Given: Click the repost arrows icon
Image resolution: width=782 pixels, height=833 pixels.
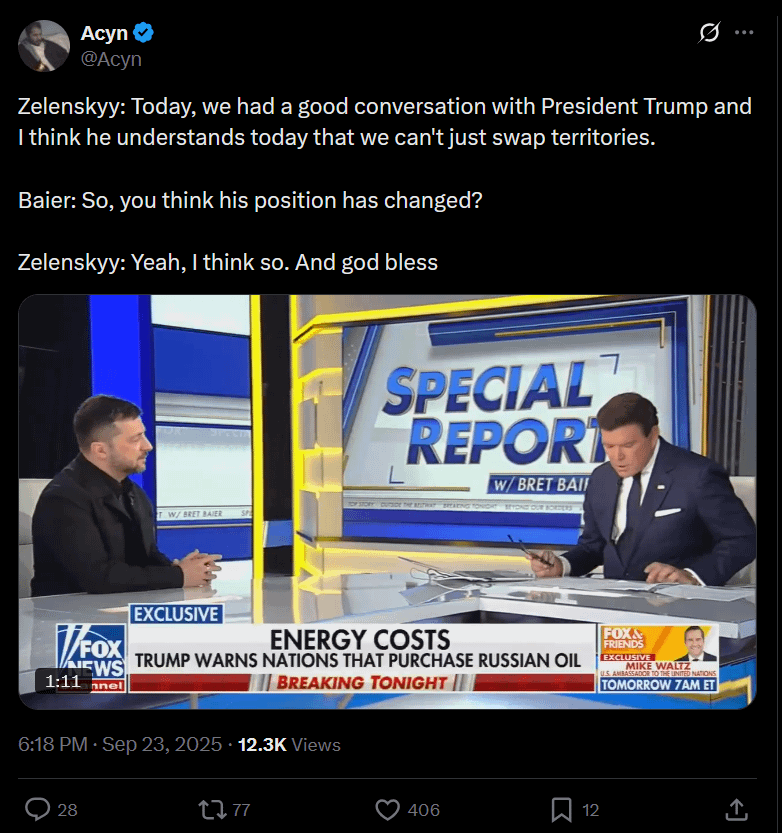Looking at the screenshot, I should pyautogui.click(x=211, y=809).
